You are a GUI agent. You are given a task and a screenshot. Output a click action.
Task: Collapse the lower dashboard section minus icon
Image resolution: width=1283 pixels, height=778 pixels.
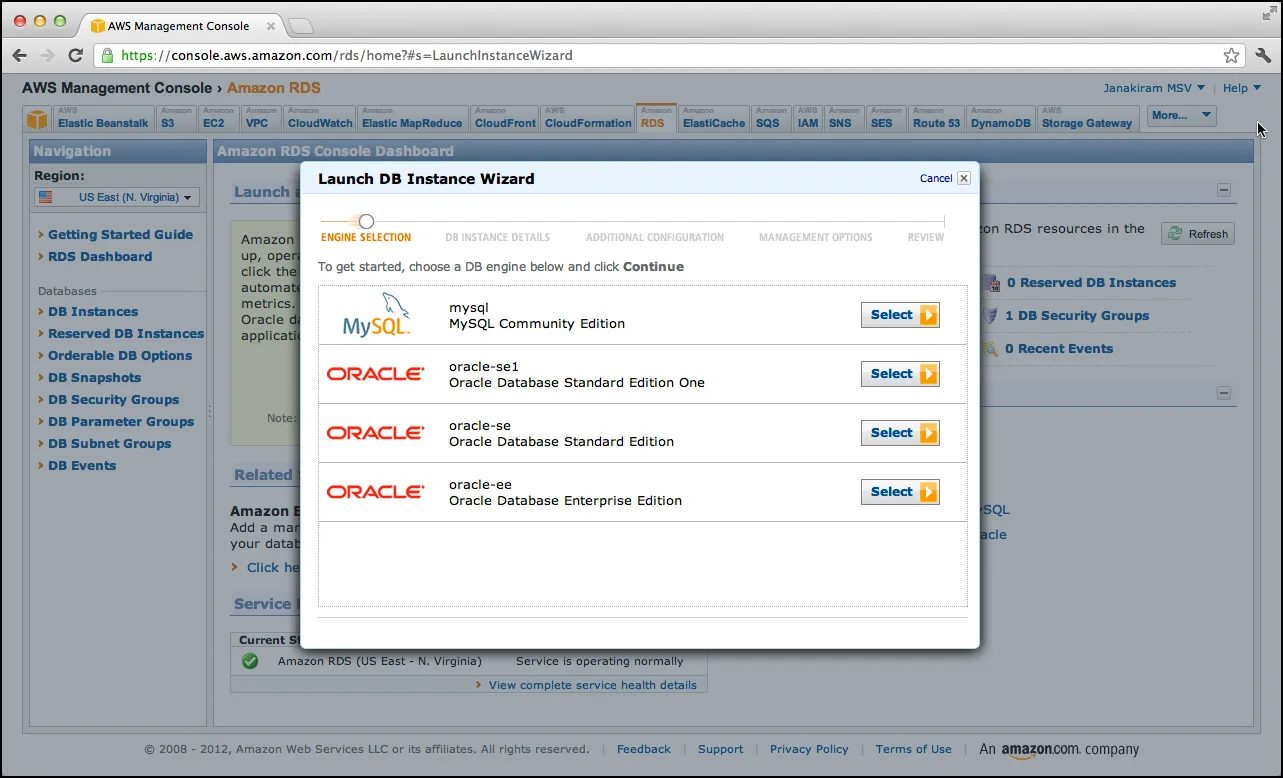(x=1224, y=394)
